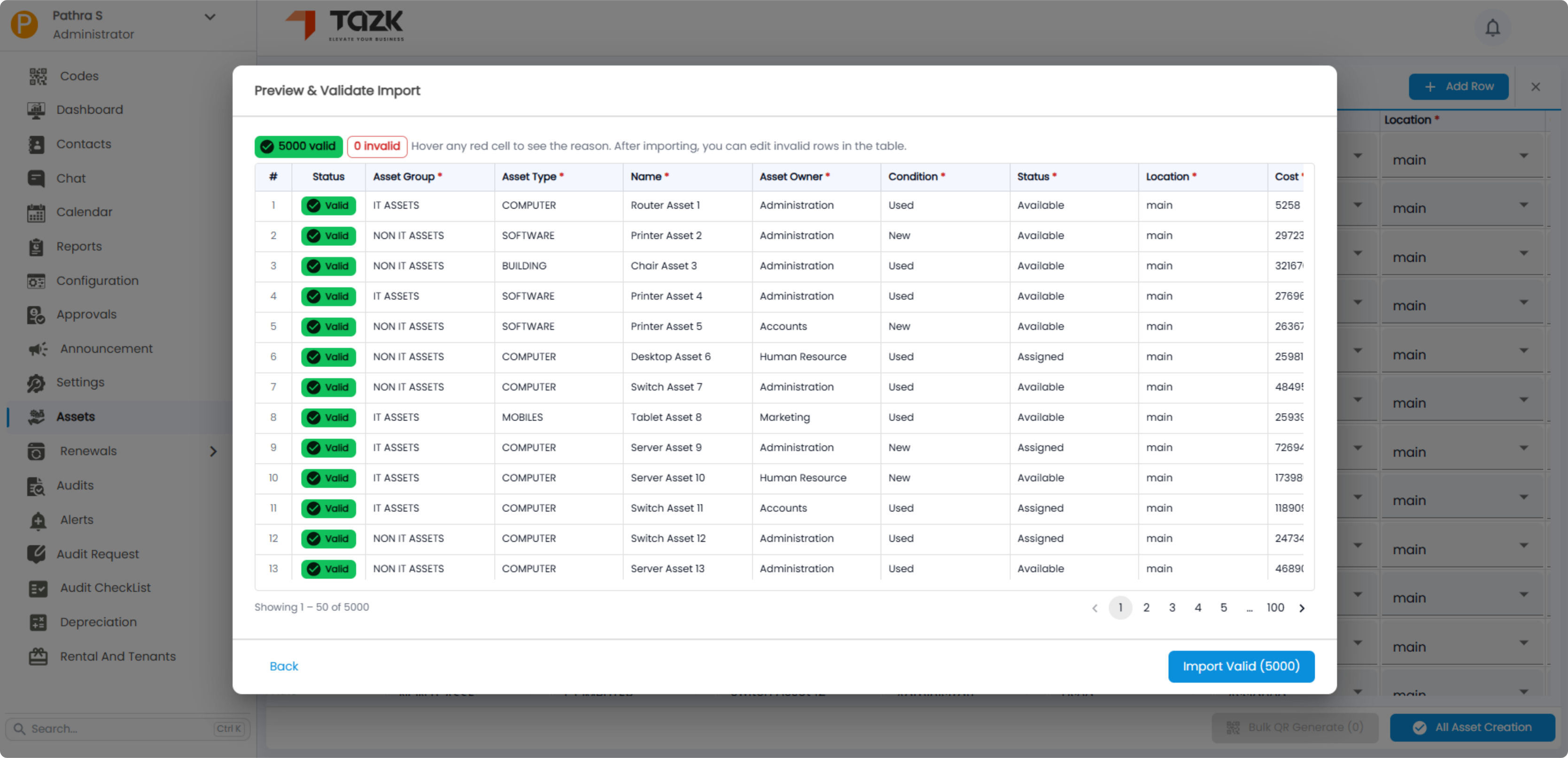Image resolution: width=1568 pixels, height=758 pixels.
Task: Open the Audits icon
Action: coord(36,486)
